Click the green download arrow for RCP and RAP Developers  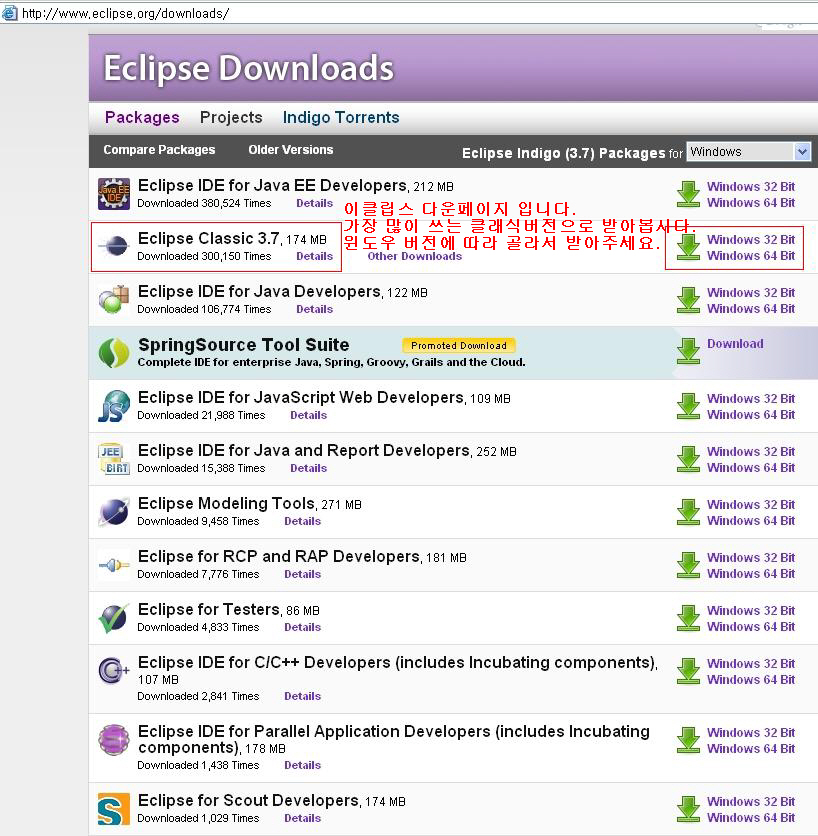click(688, 565)
